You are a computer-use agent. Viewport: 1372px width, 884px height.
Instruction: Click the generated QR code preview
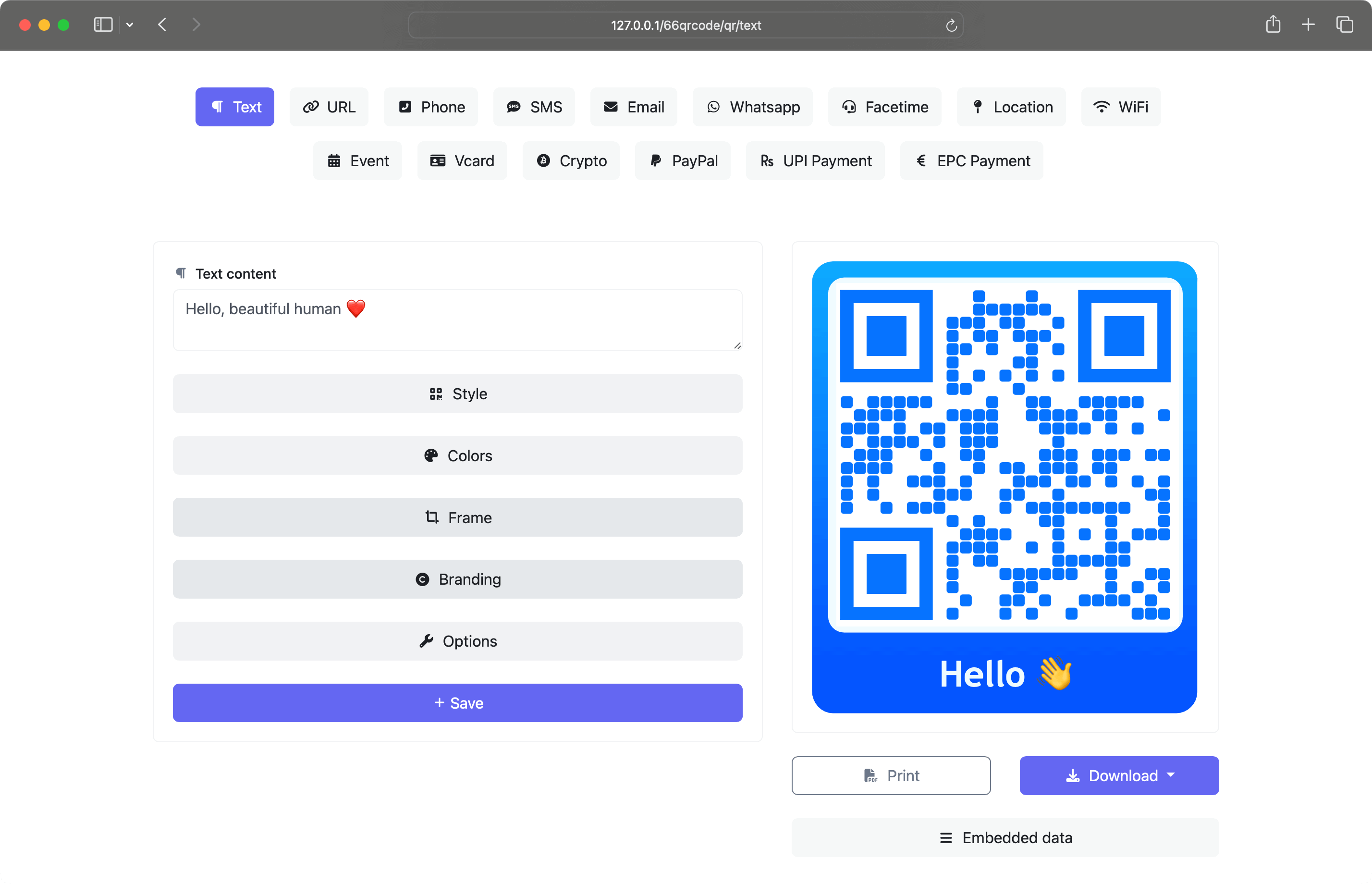[x=1005, y=487]
